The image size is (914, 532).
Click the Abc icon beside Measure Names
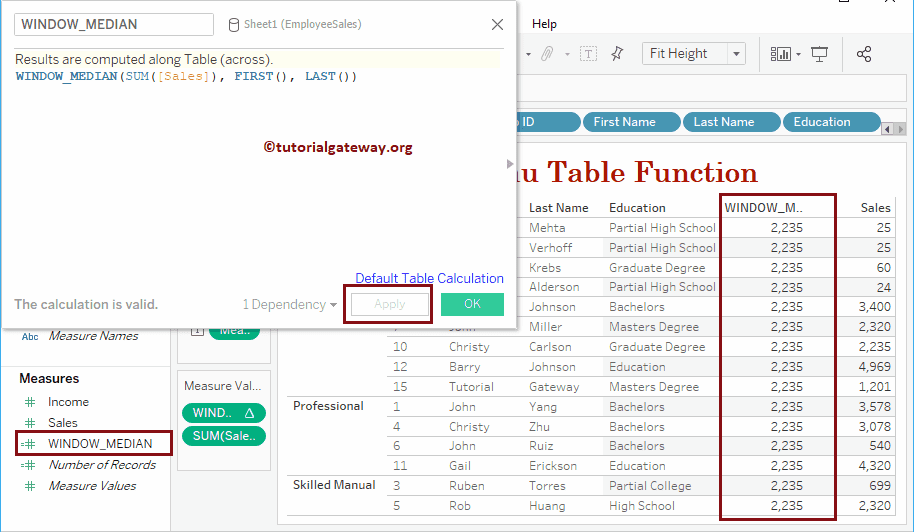[x=30, y=337]
